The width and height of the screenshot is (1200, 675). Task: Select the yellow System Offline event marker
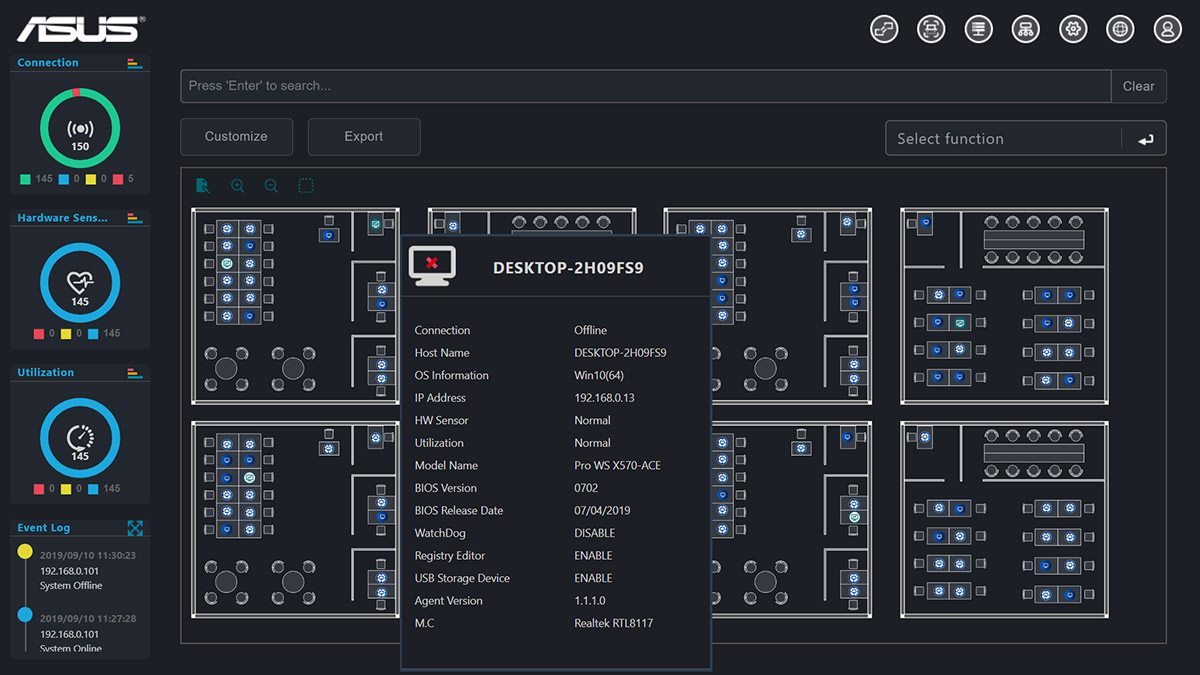point(25,551)
